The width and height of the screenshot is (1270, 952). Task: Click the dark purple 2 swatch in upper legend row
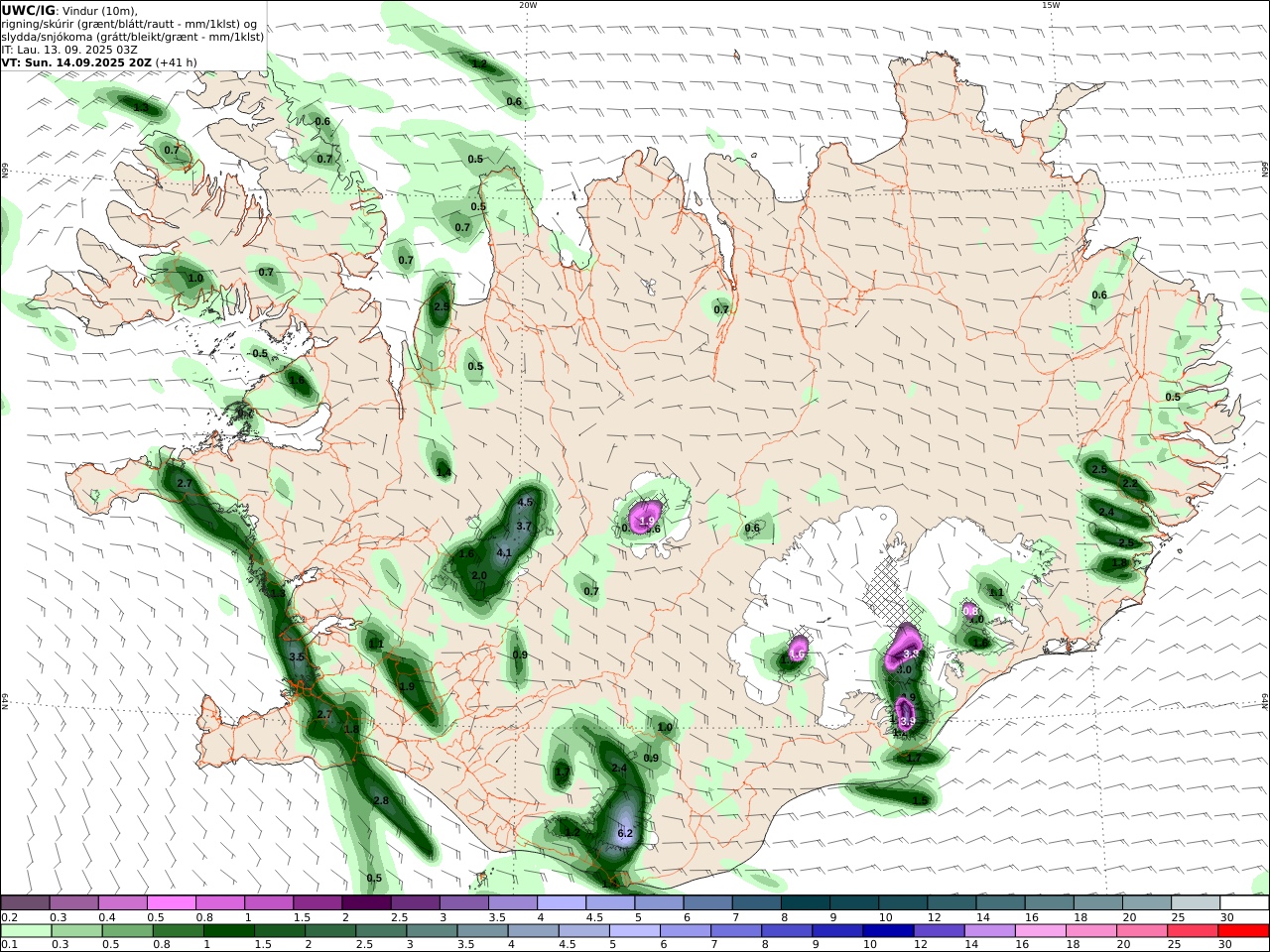pyautogui.click(x=366, y=902)
